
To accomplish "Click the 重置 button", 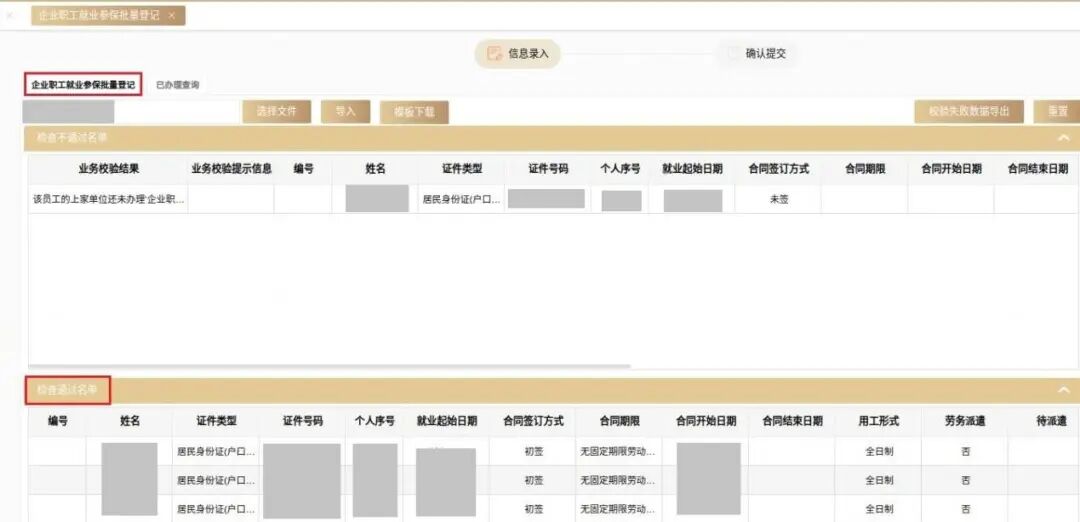I will (1057, 112).
